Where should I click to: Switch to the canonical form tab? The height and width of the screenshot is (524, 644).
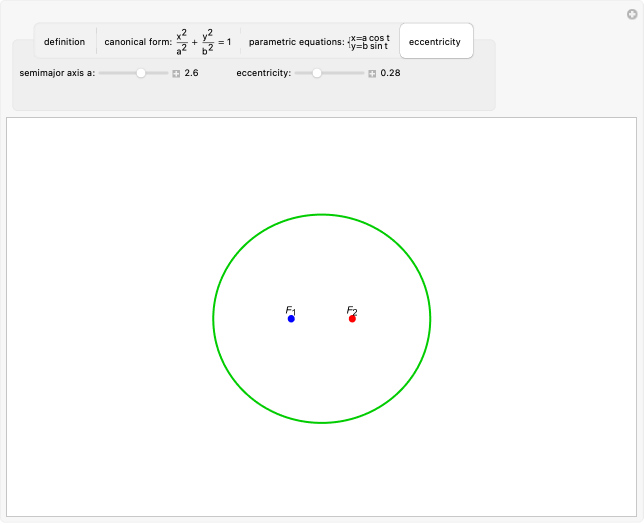coord(167,42)
